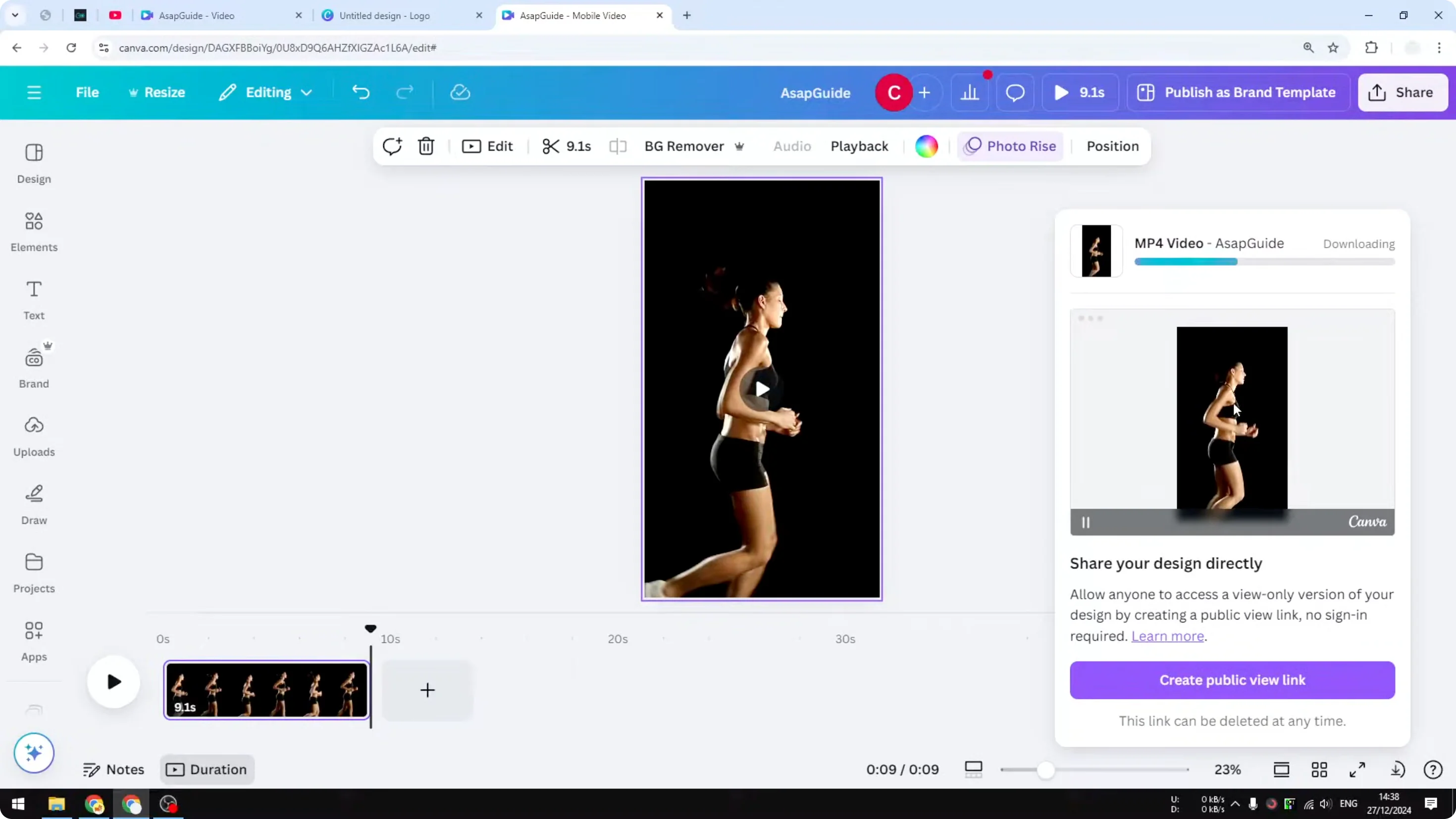
Task: Open the Learn more link
Action: 1168,636
